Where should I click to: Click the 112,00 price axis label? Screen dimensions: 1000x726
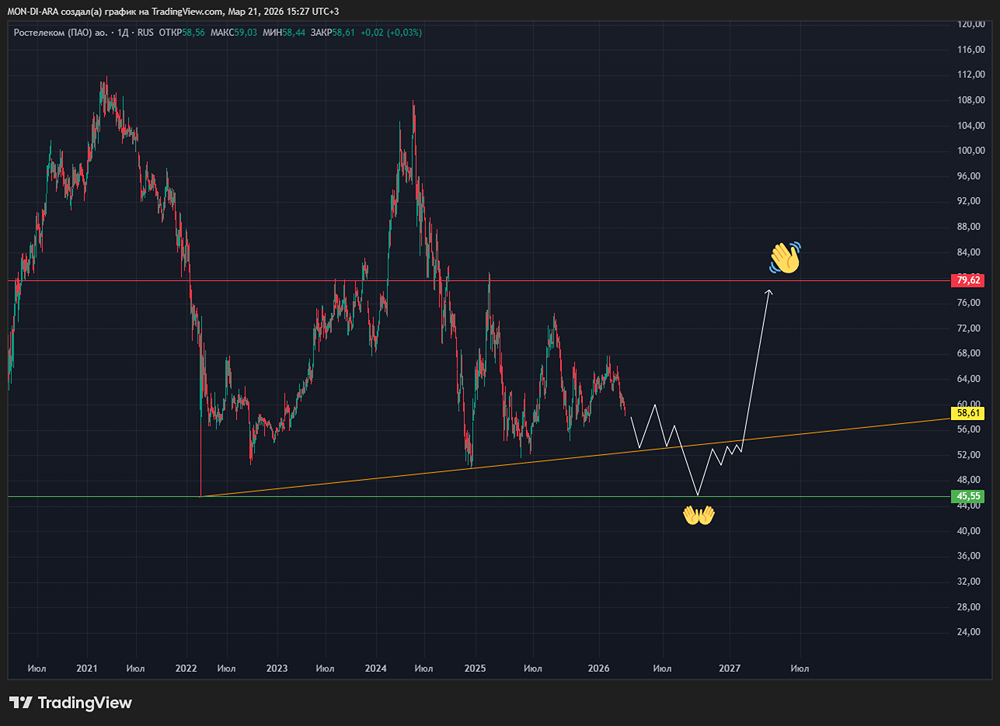(x=971, y=75)
